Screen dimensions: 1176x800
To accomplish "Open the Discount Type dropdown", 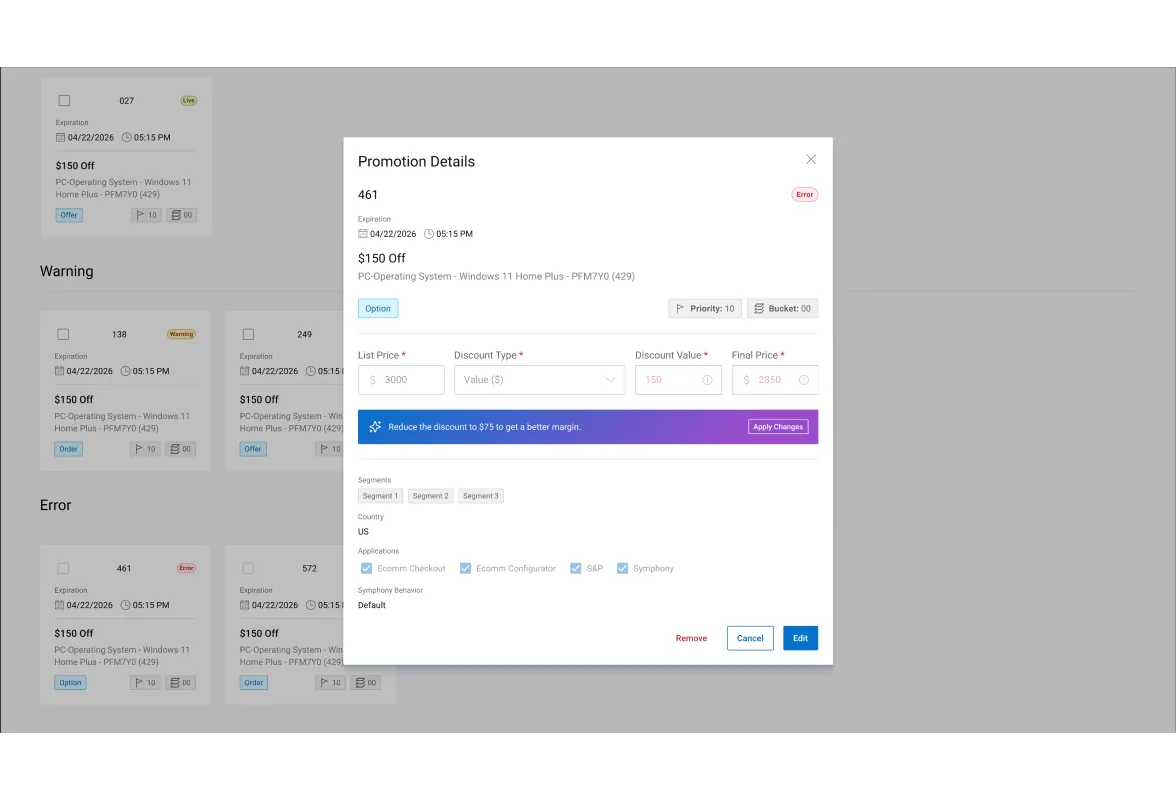I will (x=539, y=380).
